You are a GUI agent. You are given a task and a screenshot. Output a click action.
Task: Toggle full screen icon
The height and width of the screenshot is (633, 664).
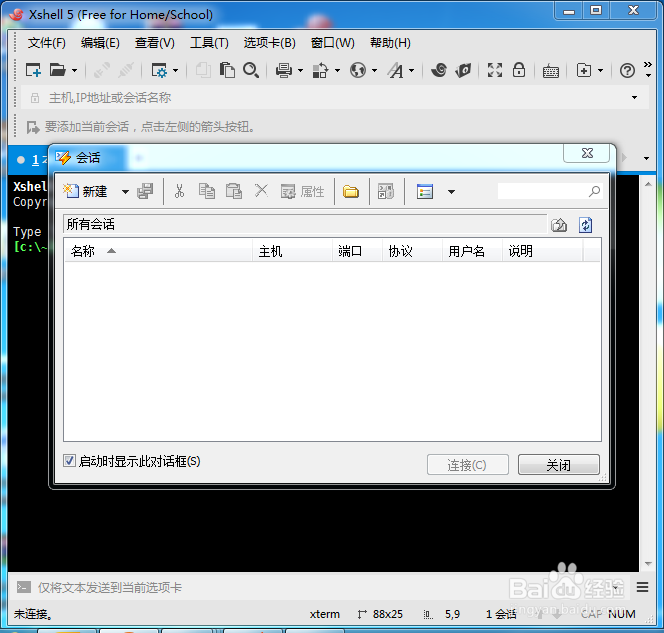click(x=495, y=70)
